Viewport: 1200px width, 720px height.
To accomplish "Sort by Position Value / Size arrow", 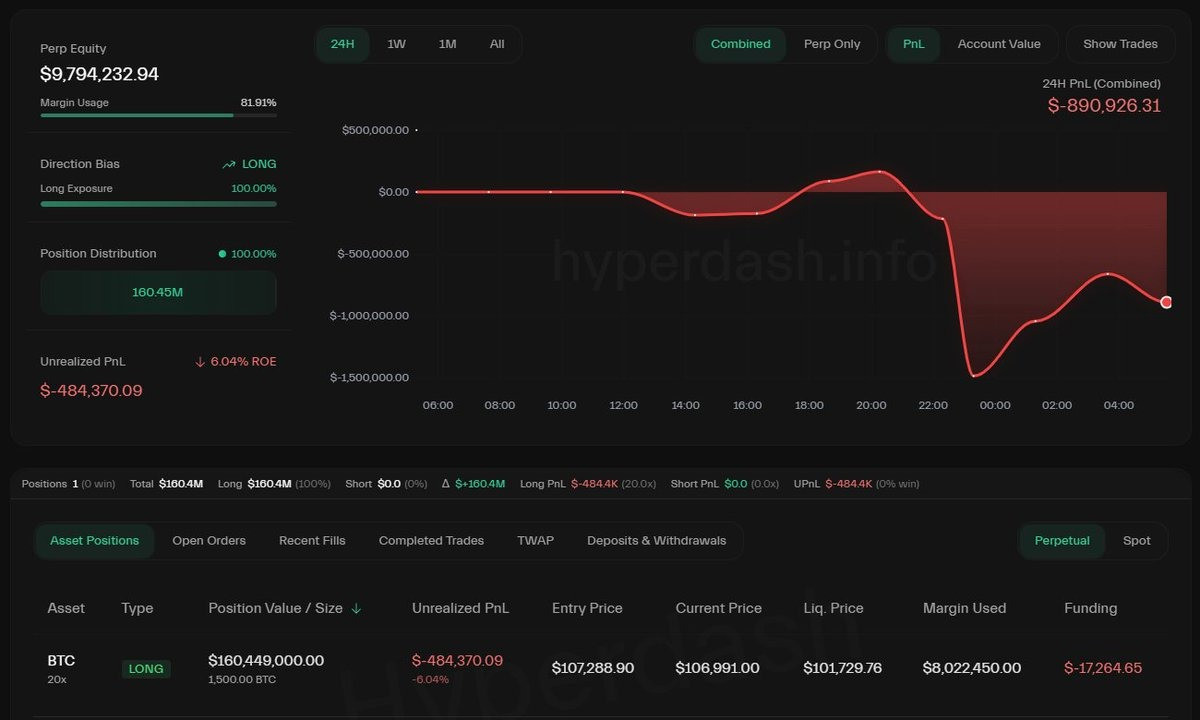I will (x=356, y=608).
